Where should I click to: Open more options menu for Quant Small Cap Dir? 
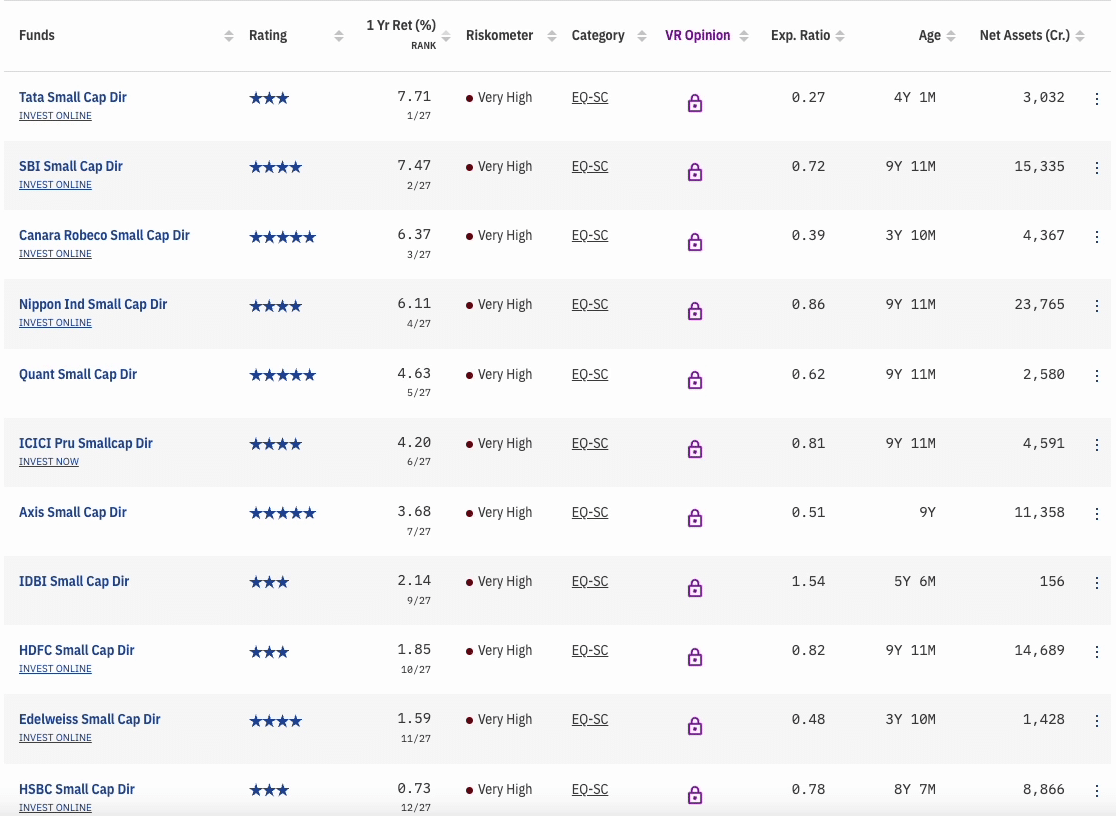[1096, 376]
